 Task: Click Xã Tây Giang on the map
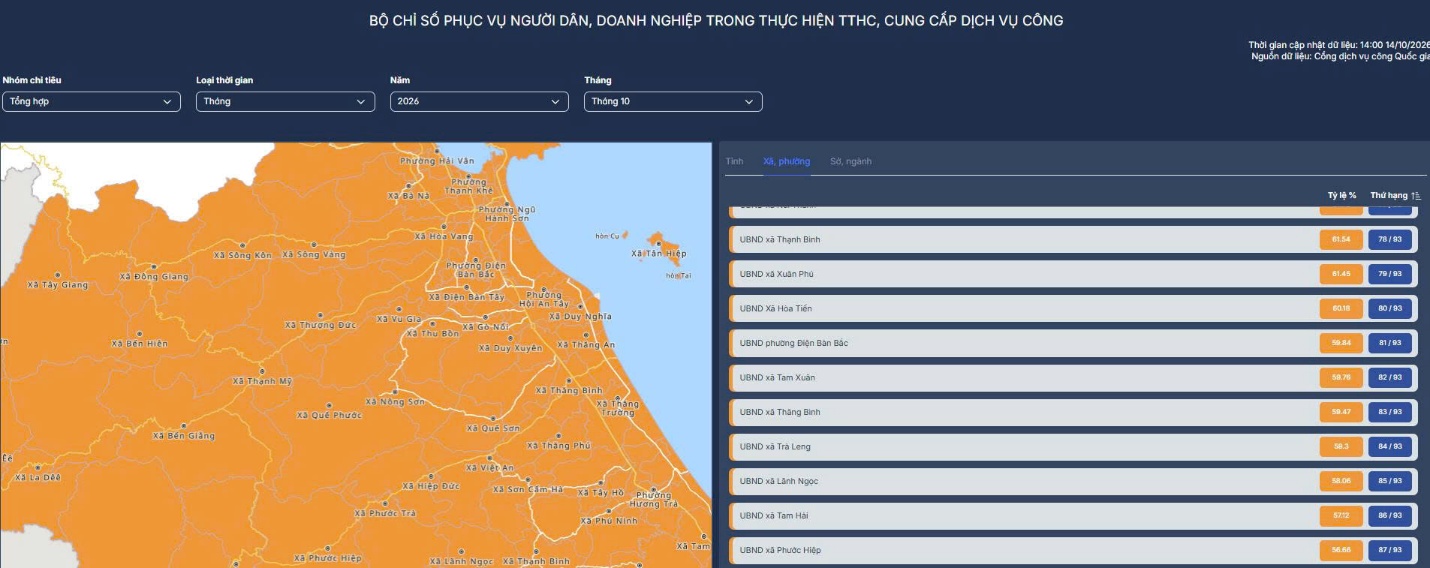58,285
